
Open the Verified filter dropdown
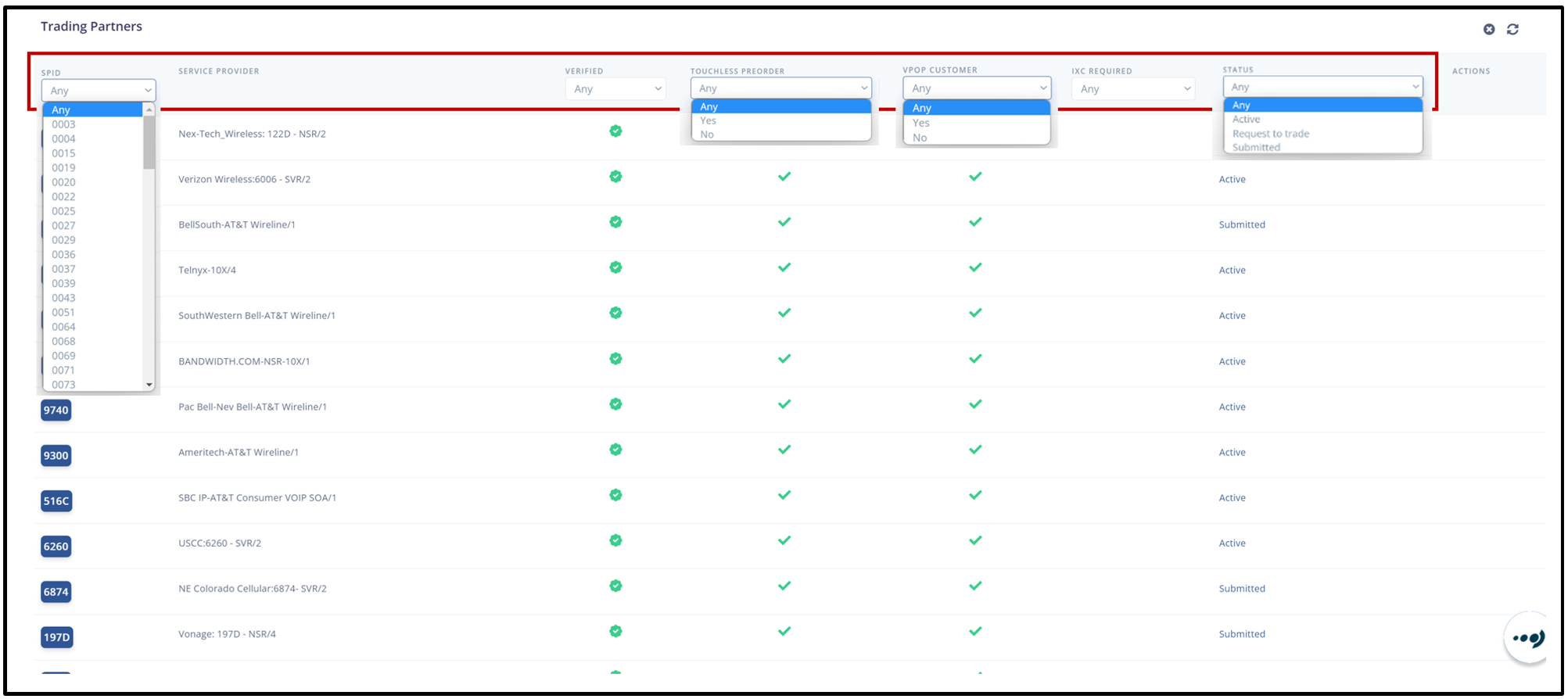coord(615,89)
